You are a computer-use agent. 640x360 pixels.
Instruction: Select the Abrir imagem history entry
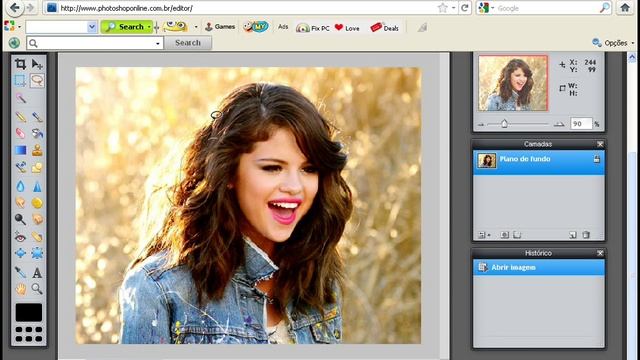point(539,268)
